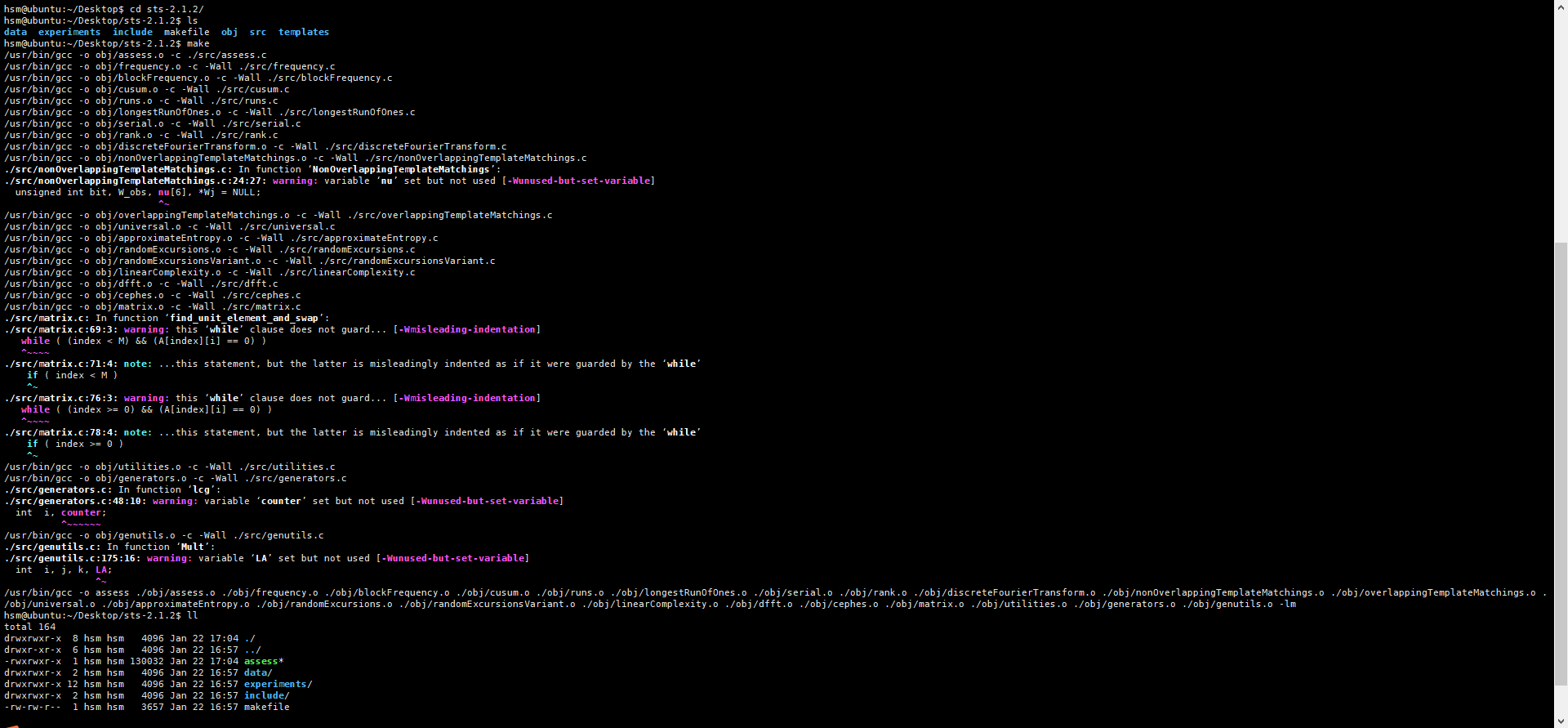Click 'include/' in the ll listing

[267, 695]
